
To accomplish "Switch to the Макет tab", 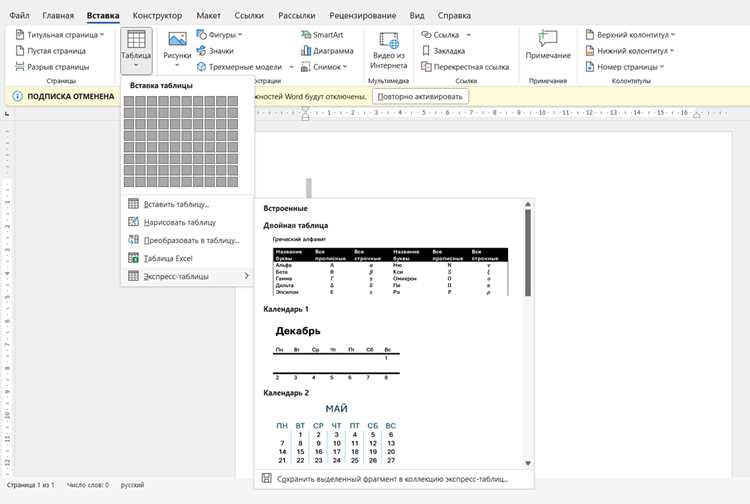I will (209, 15).
